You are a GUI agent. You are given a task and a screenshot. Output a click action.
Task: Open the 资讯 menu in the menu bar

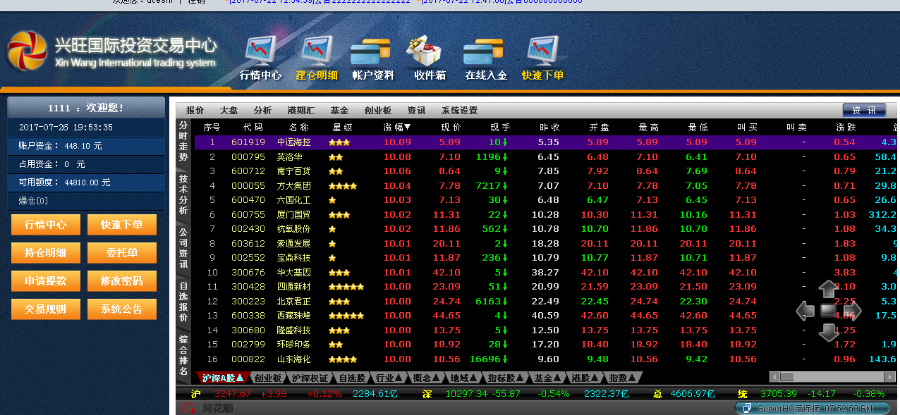point(416,110)
